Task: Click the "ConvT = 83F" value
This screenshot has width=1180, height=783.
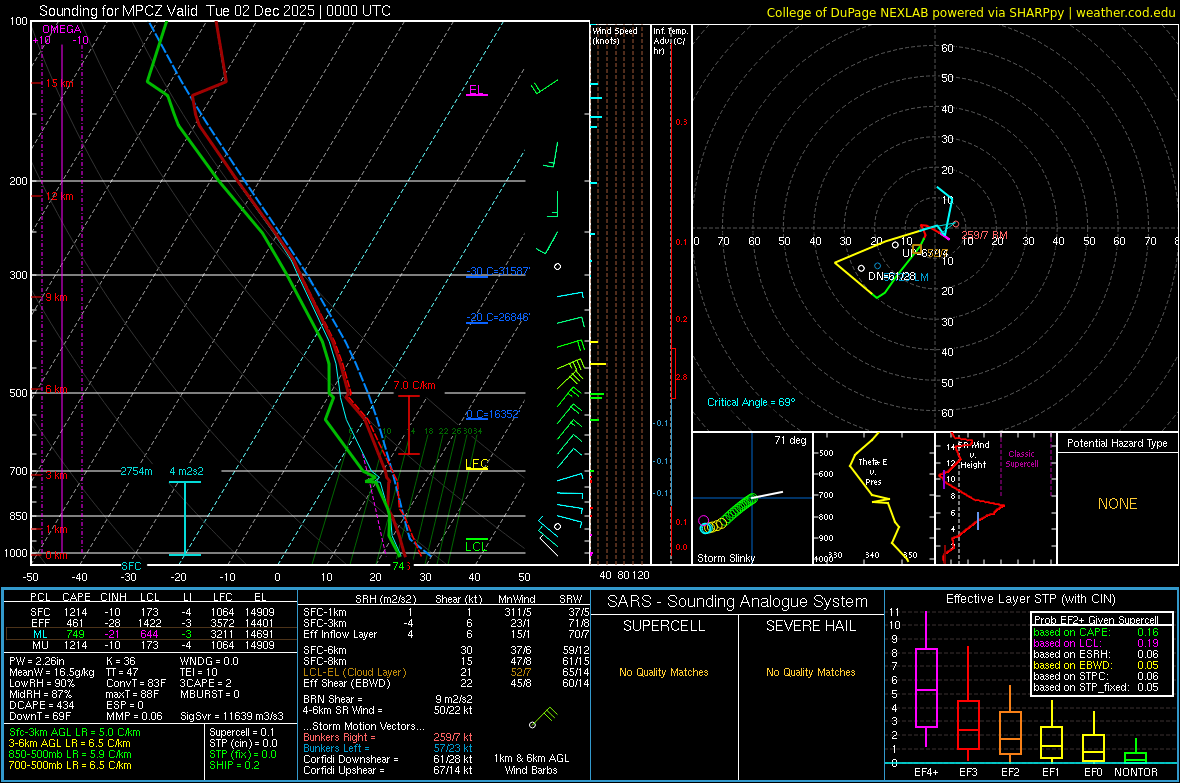Action: tap(136, 684)
